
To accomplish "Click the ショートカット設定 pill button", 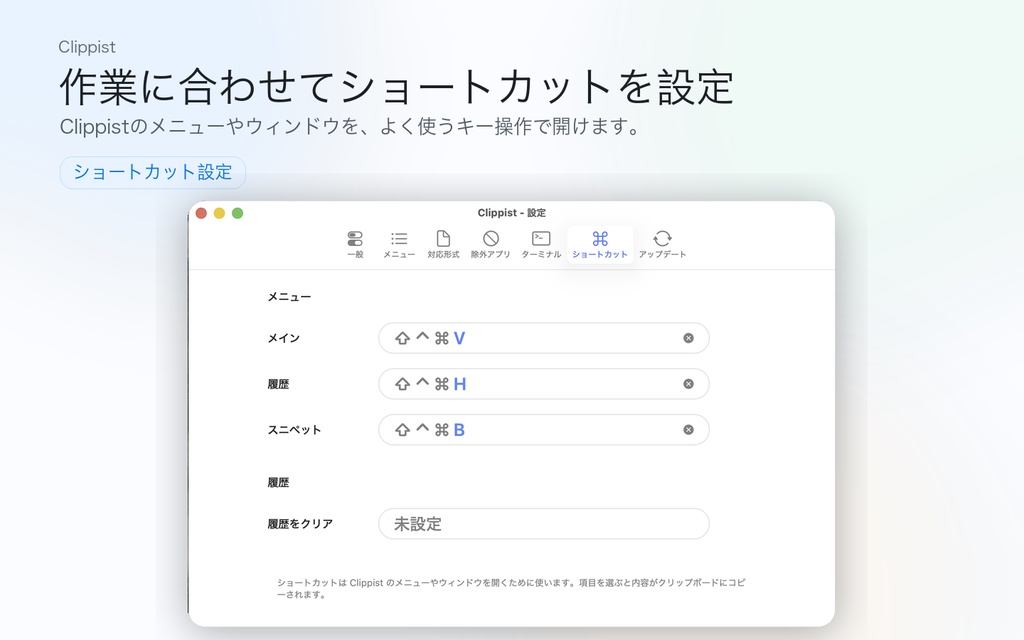I will 153,172.
